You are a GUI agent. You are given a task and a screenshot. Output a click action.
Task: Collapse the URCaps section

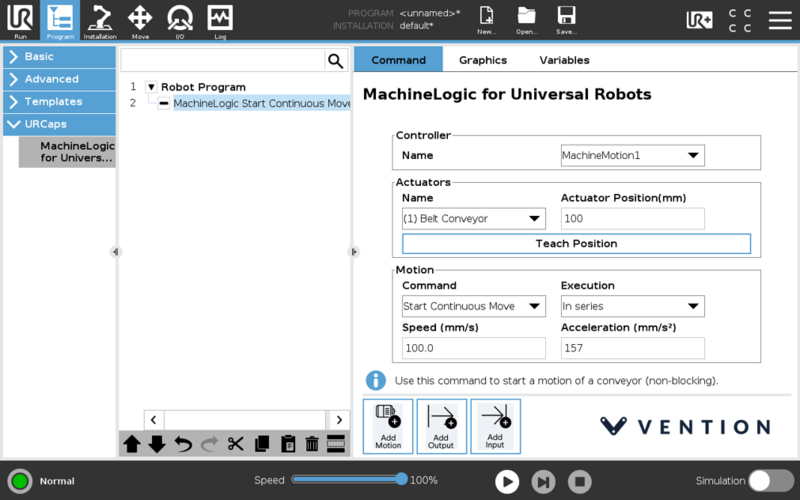[60, 124]
